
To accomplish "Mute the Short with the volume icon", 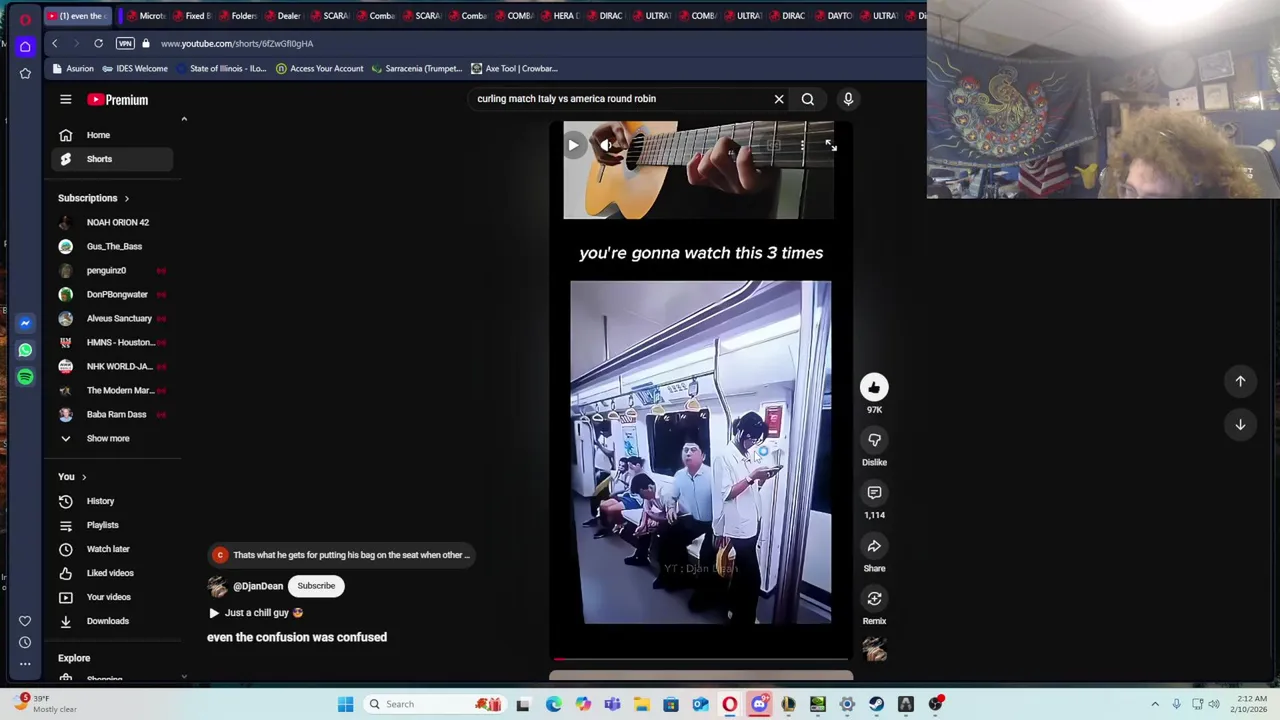I will 606,145.
